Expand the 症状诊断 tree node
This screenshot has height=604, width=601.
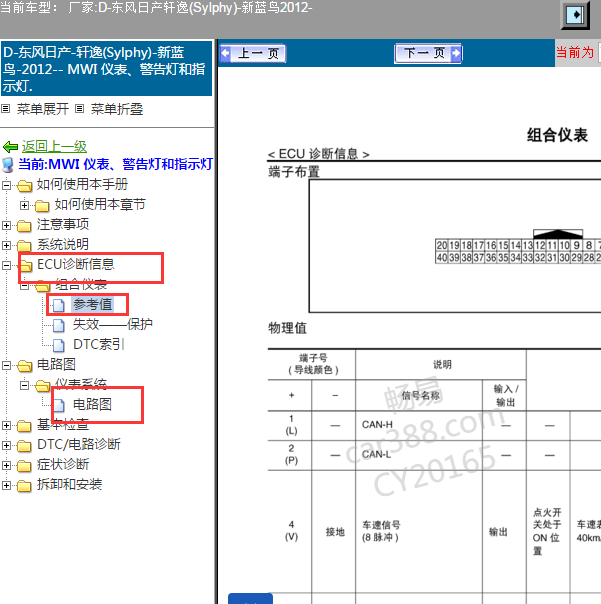click(6, 465)
